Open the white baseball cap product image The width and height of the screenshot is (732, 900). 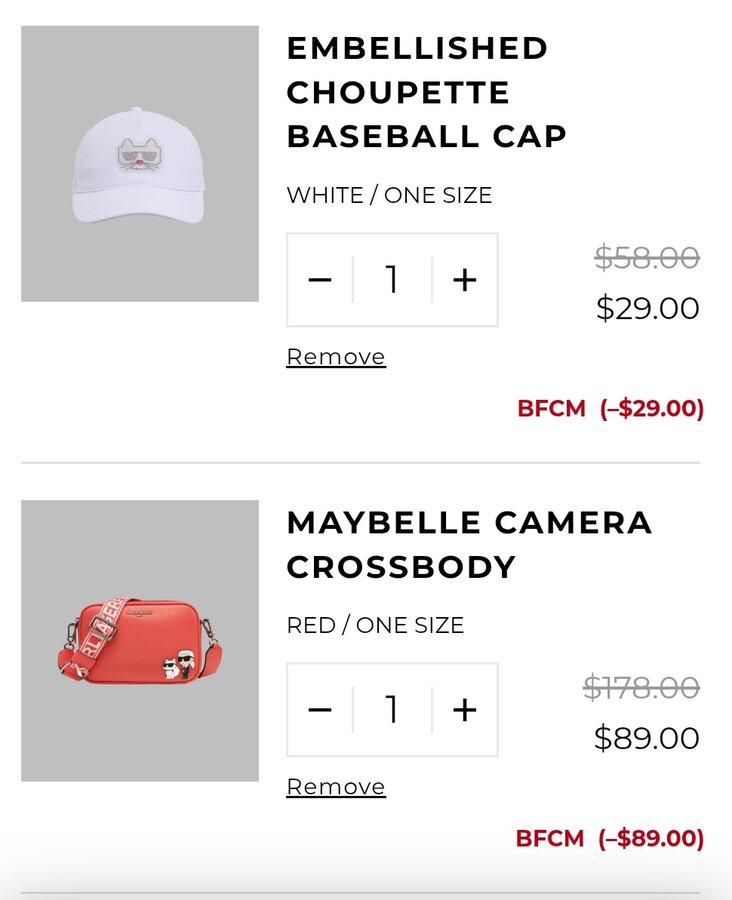[x=140, y=164]
